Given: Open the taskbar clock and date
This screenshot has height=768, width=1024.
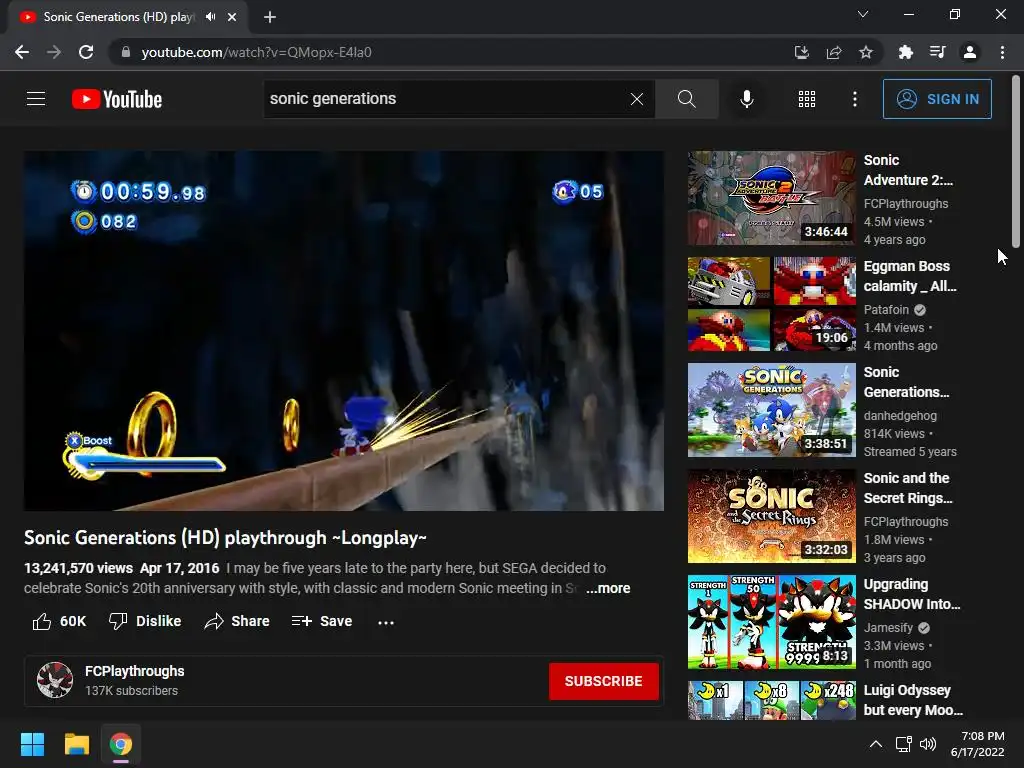Looking at the screenshot, I should coord(978,744).
